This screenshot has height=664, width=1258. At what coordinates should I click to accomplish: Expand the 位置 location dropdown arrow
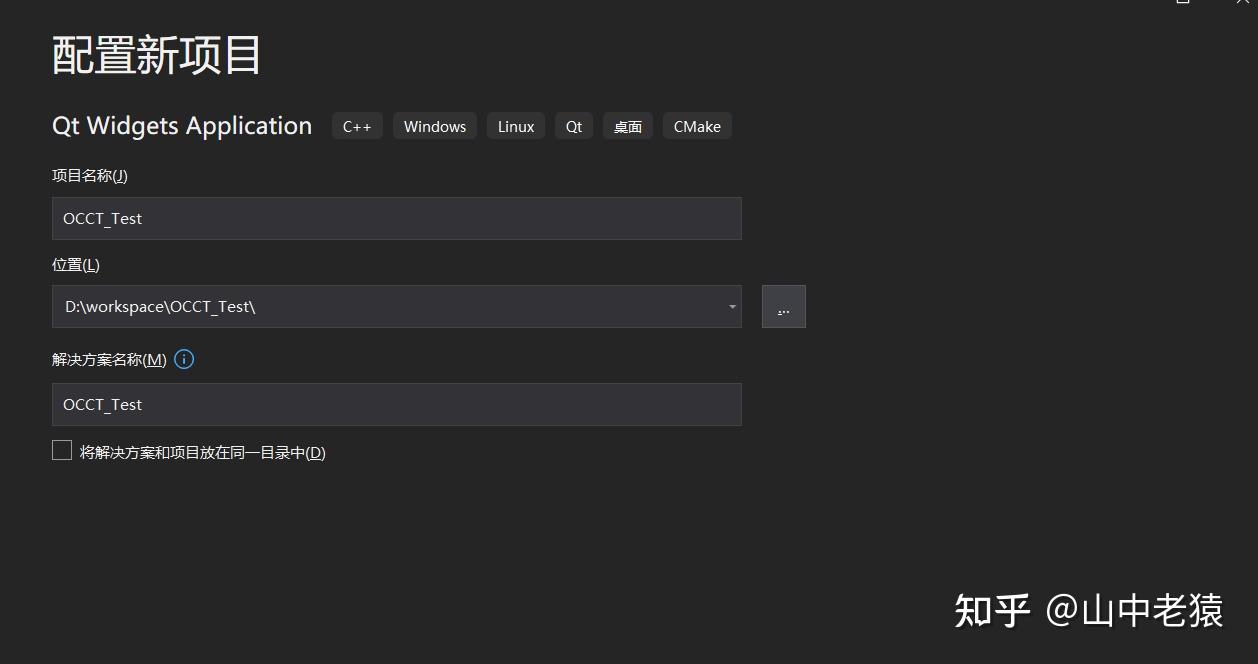[x=733, y=307]
